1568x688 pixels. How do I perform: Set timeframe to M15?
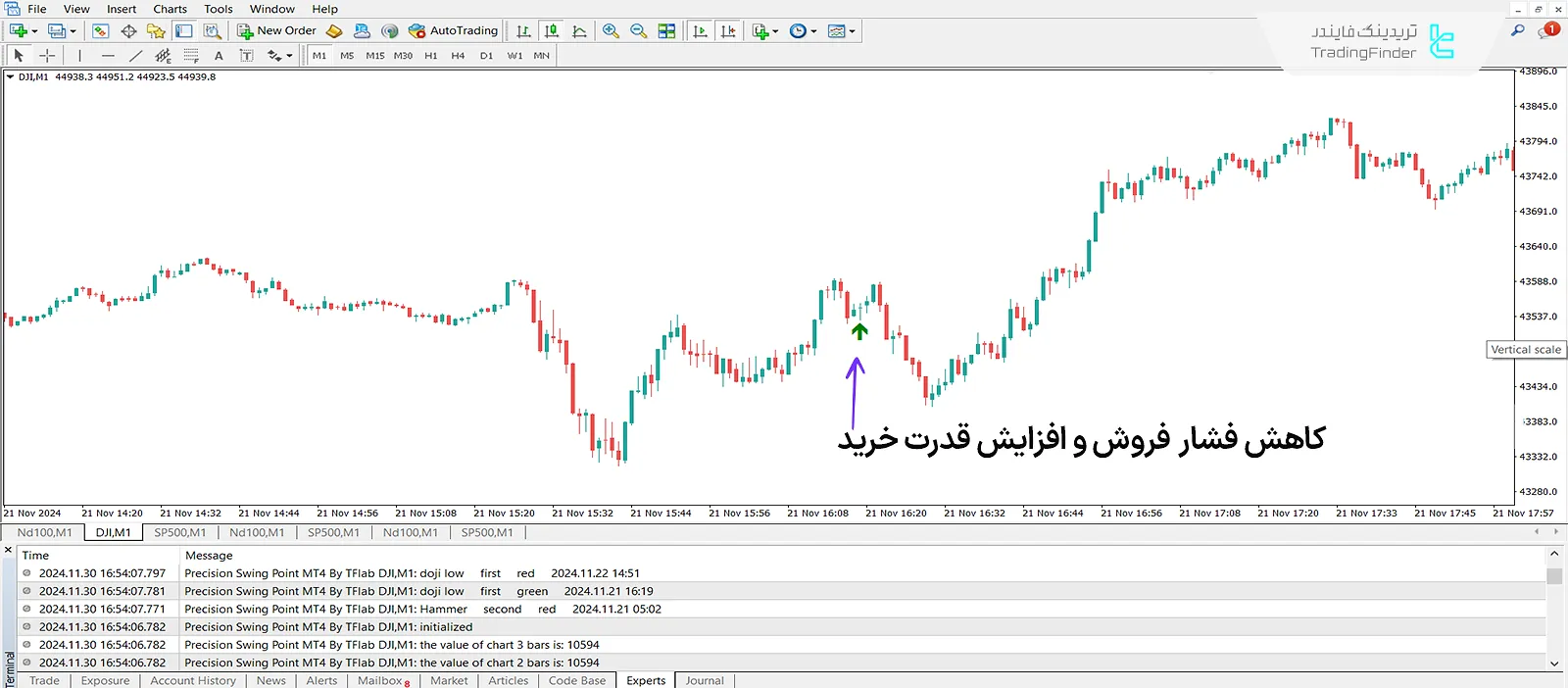click(375, 56)
